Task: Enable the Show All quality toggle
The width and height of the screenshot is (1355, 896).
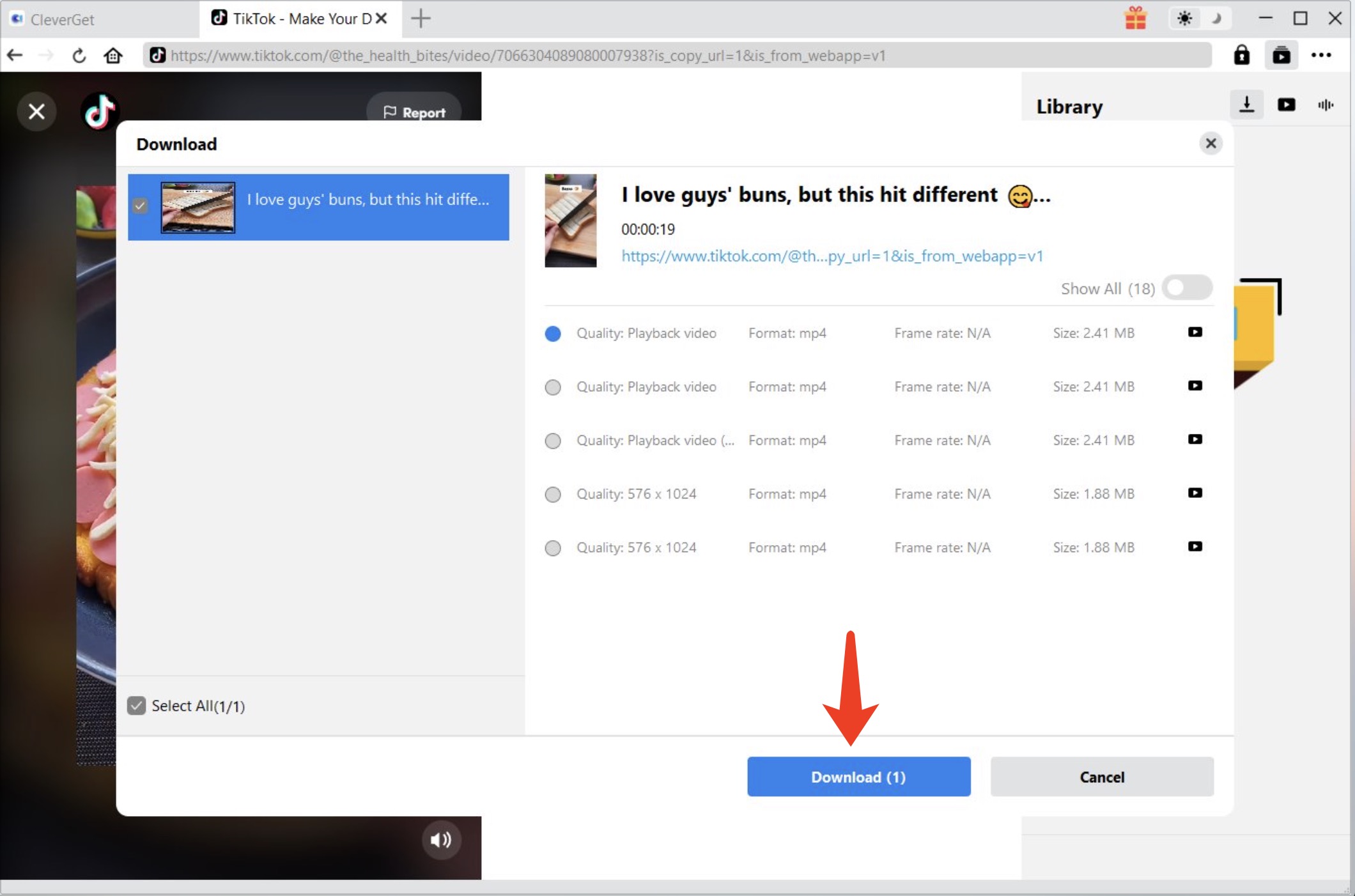Action: 1186,288
